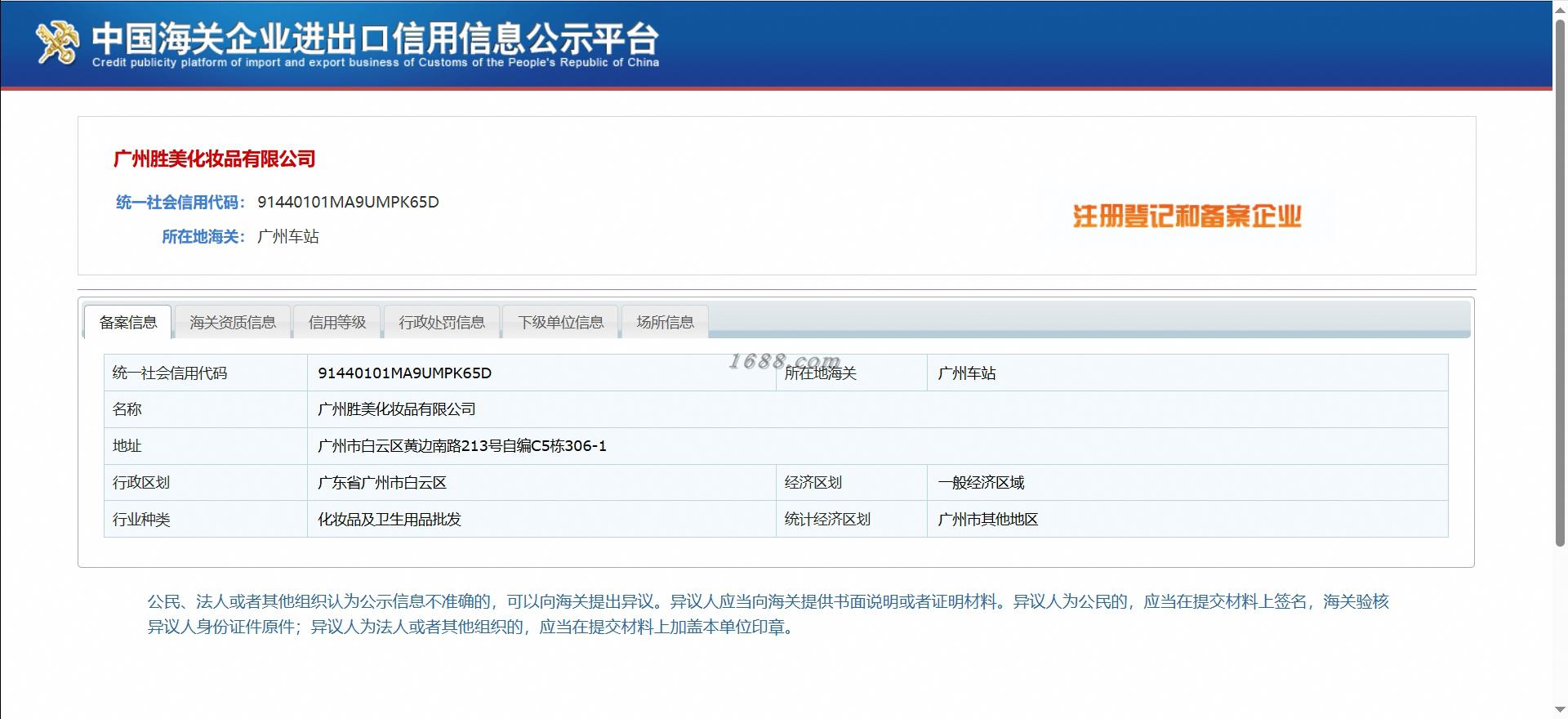Viewport: 1568px width, 719px height.
Task: Click the 统计经济区划 label cell
Action: (852, 519)
